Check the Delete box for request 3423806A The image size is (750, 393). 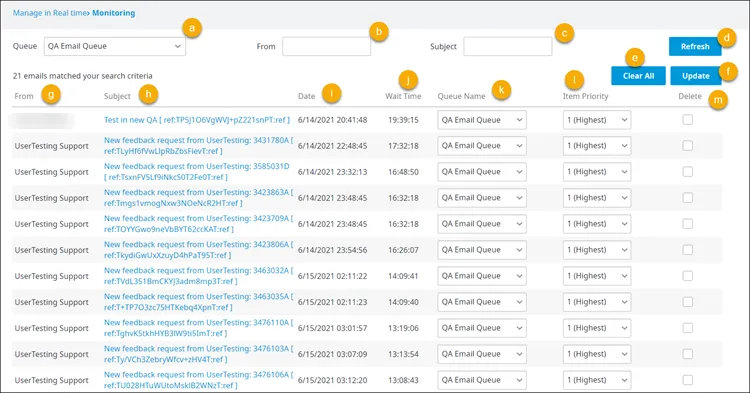[x=687, y=250]
